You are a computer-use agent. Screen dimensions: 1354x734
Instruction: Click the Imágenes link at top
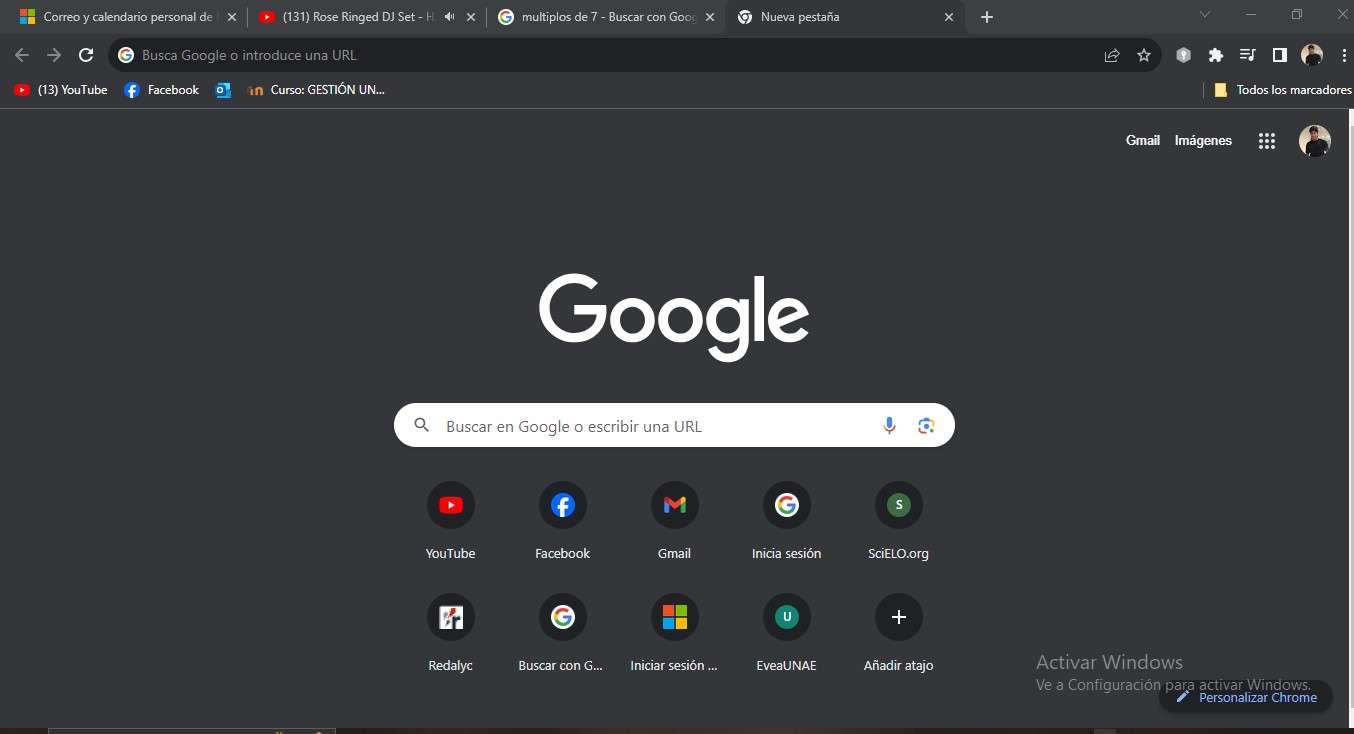[x=1203, y=141]
